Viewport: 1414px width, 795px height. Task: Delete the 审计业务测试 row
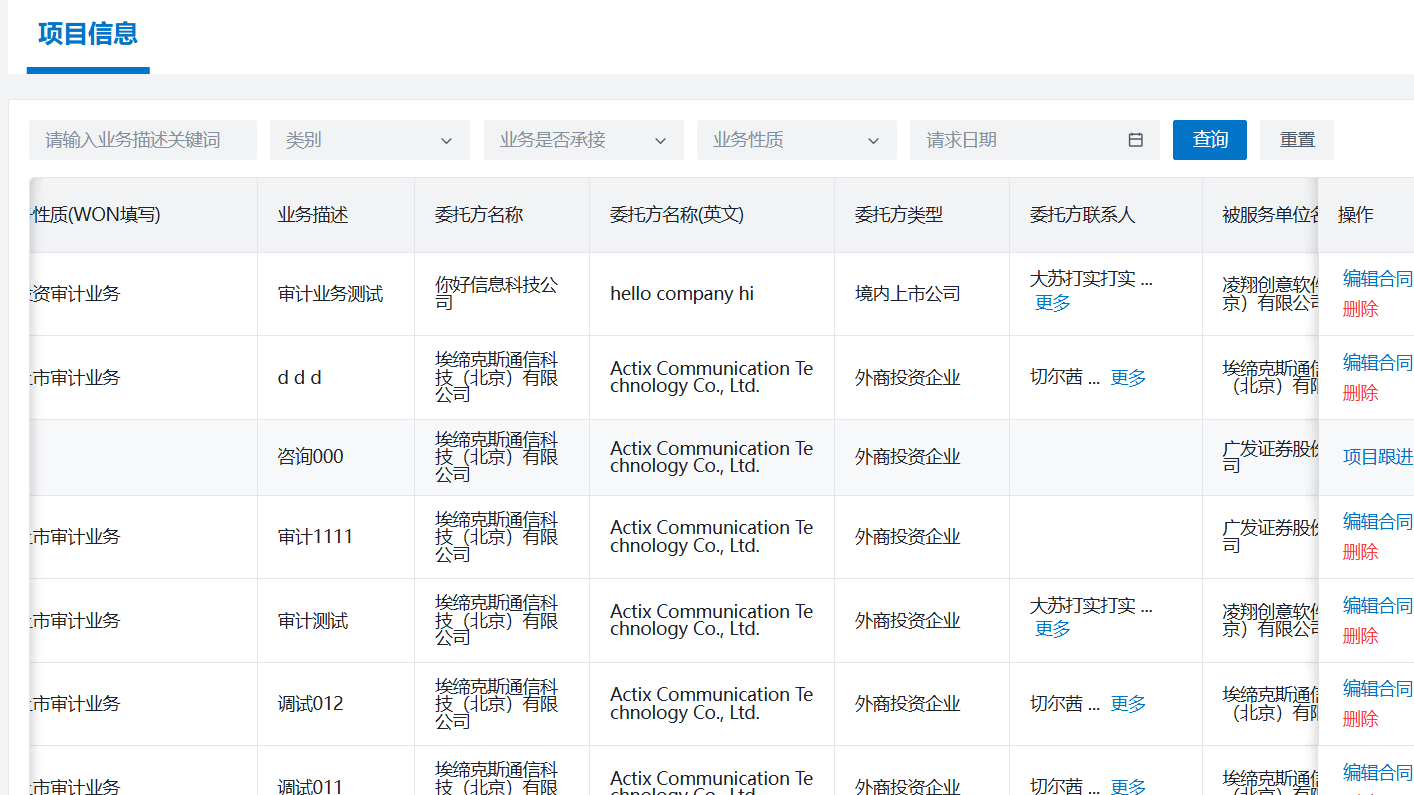pyautogui.click(x=1360, y=309)
